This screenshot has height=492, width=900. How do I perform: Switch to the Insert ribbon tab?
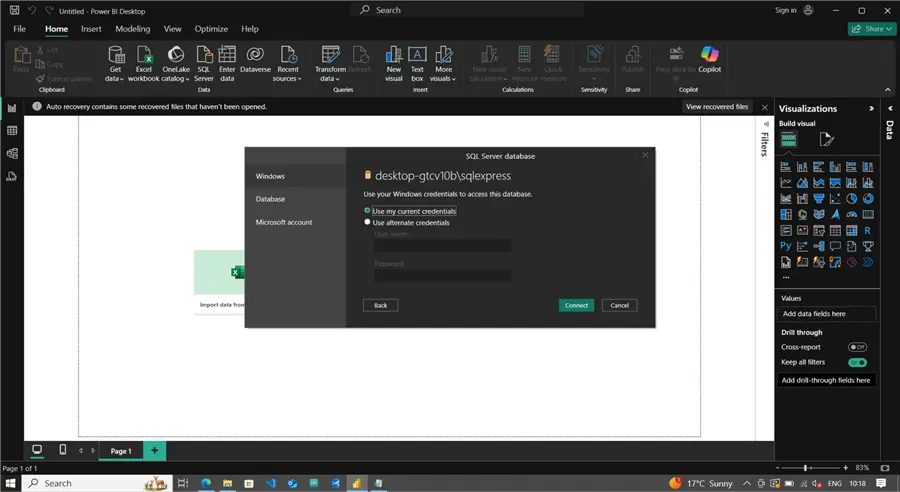coord(91,29)
